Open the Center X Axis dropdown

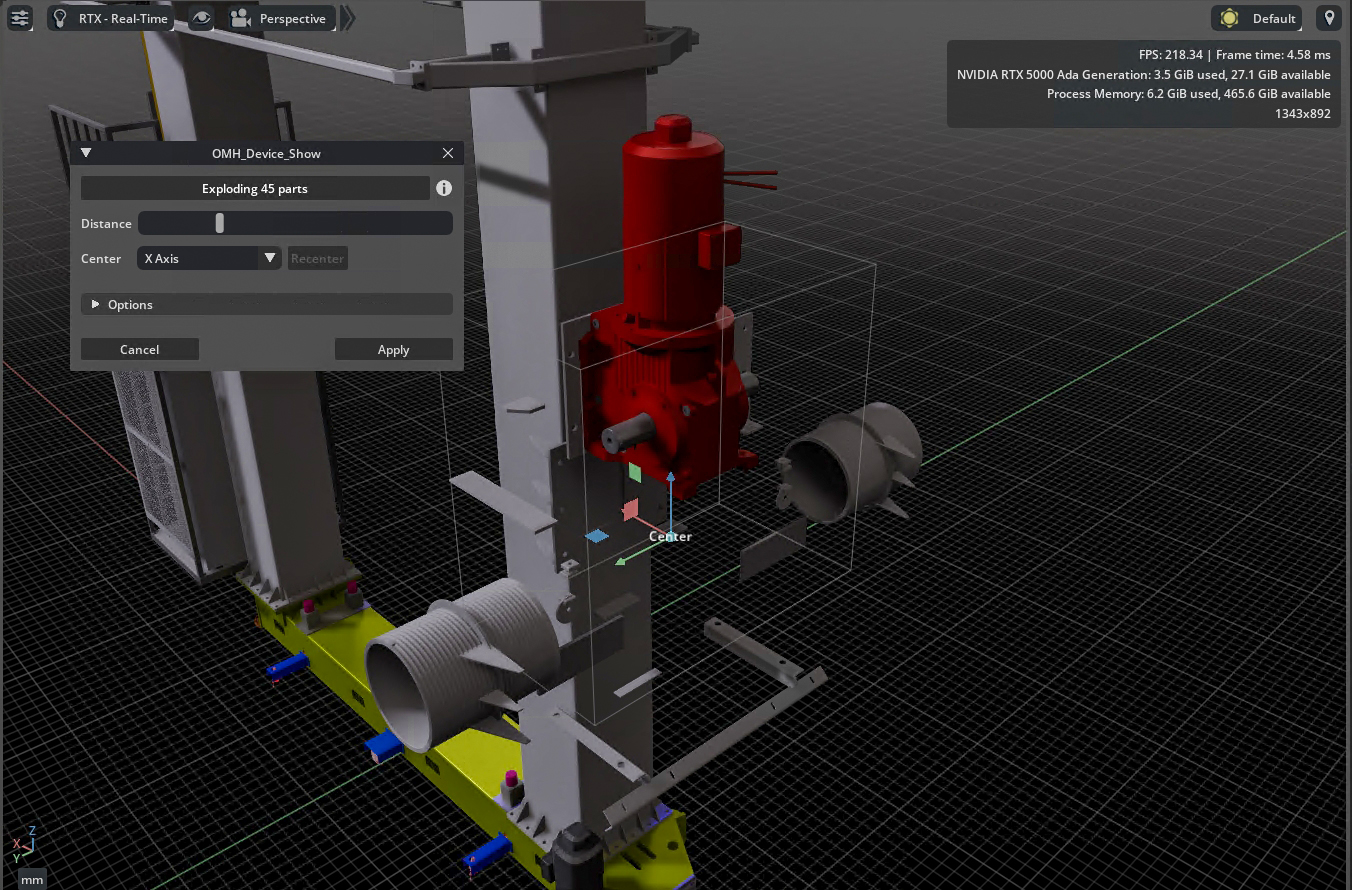209,258
